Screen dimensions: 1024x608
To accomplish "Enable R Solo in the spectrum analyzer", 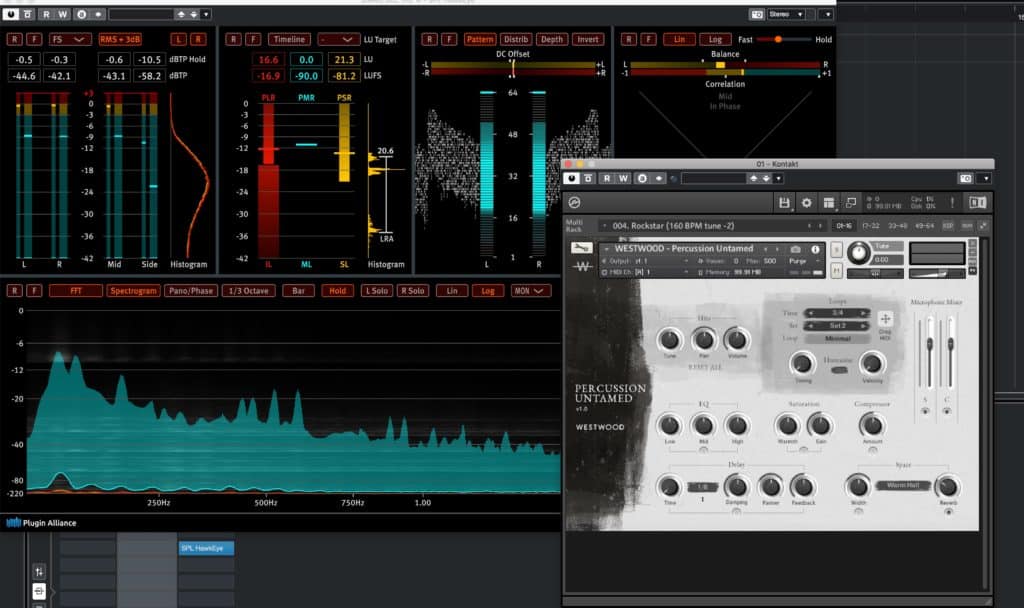I will [412, 291].
